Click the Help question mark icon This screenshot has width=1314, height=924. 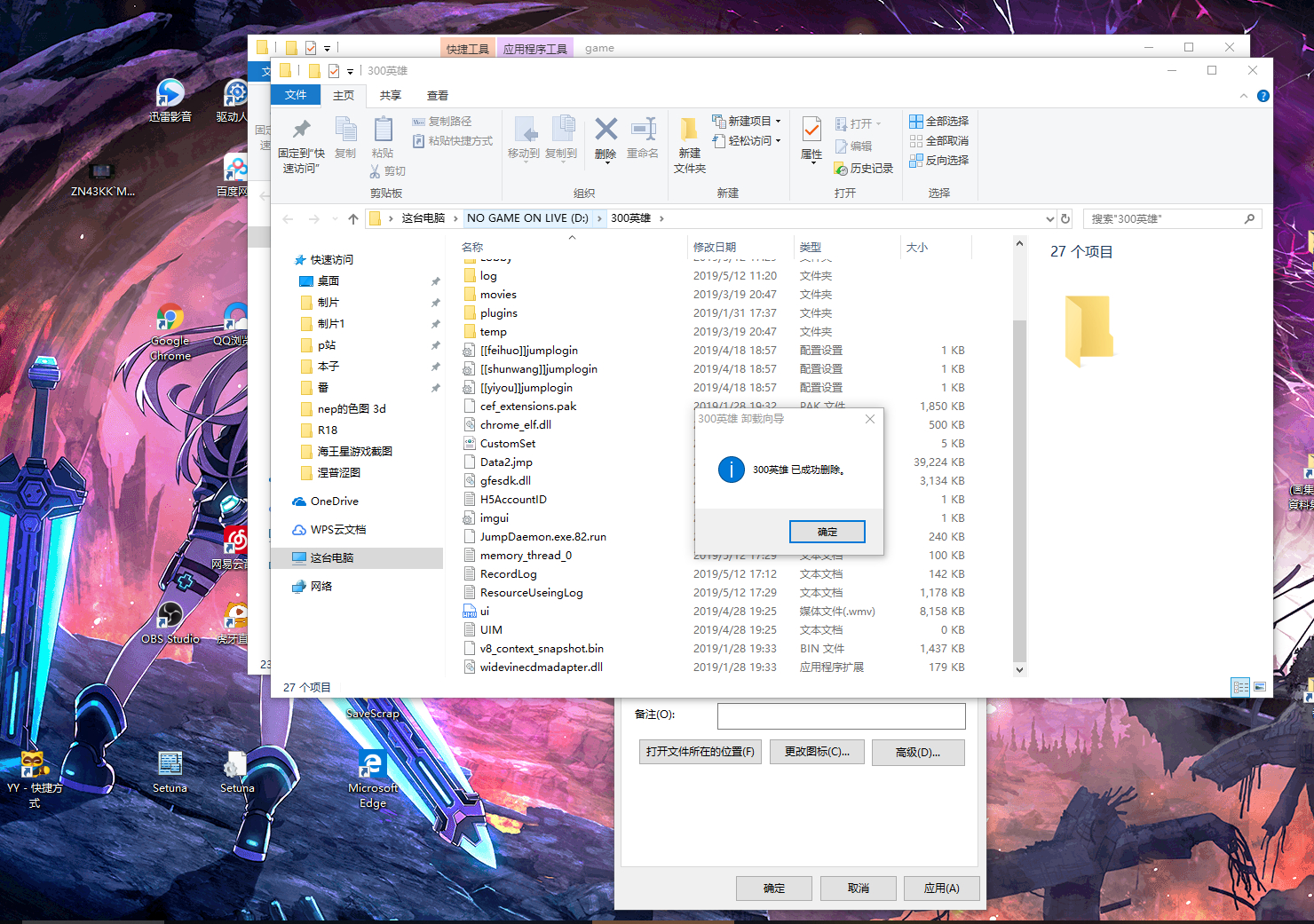point(1263,96)
